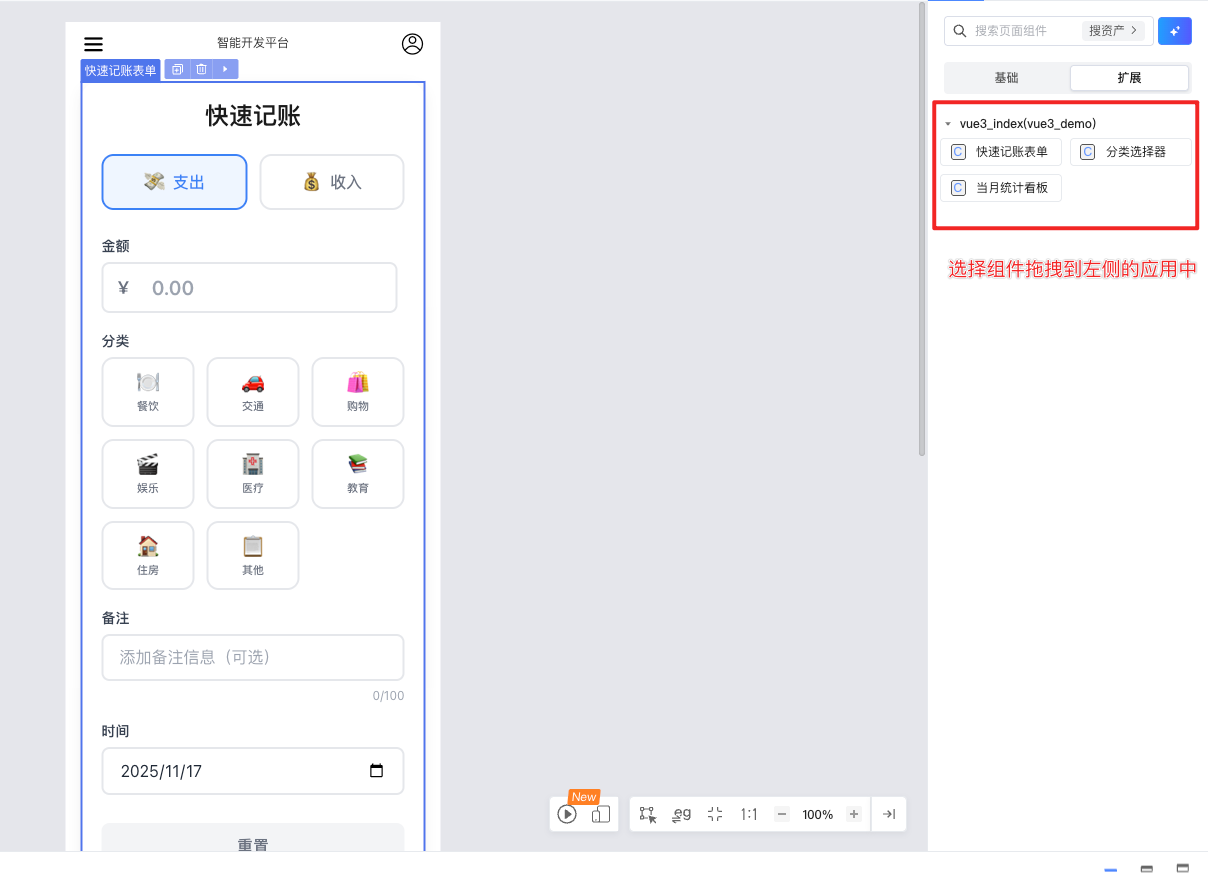Choose the 支出 expense type
The height and width of the screenshot is (881, 1208).
(174, 182)
